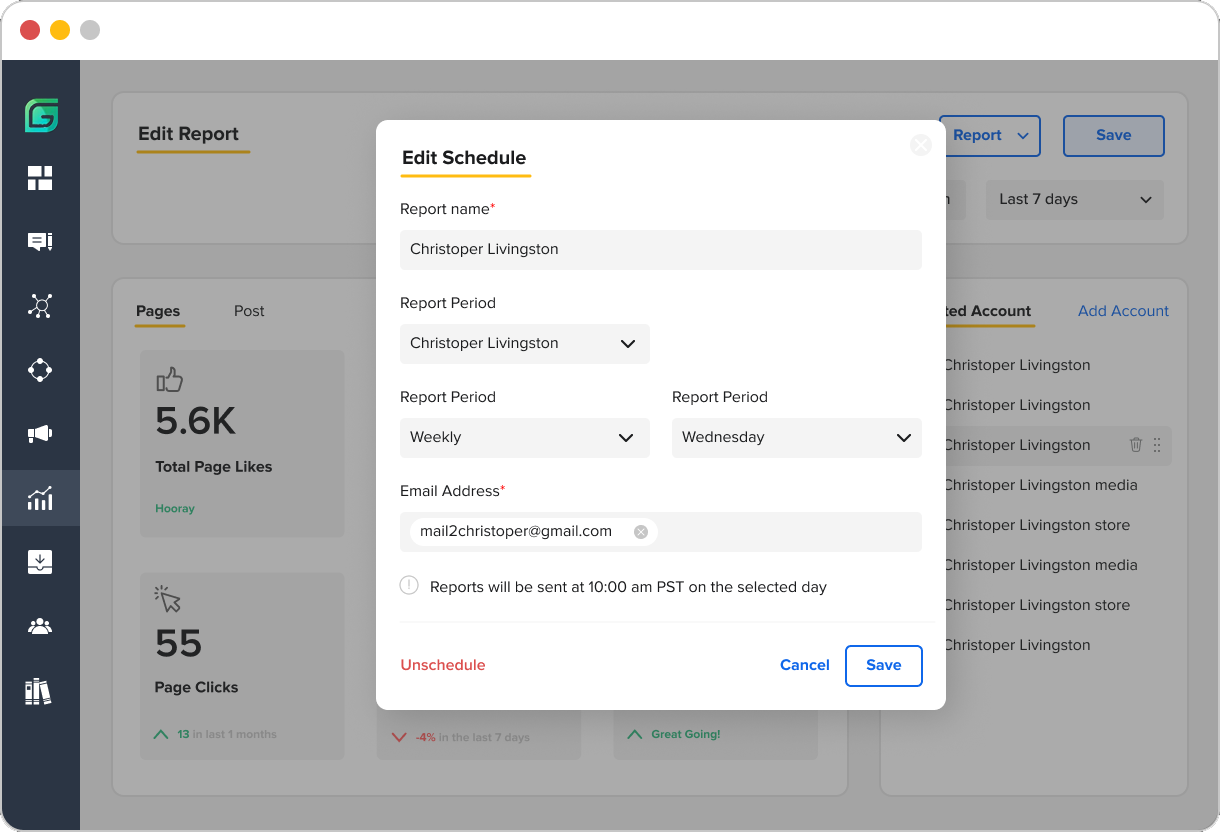Click the info icon beside reports time note
1220x832 pixels.
tap(409, 586)
